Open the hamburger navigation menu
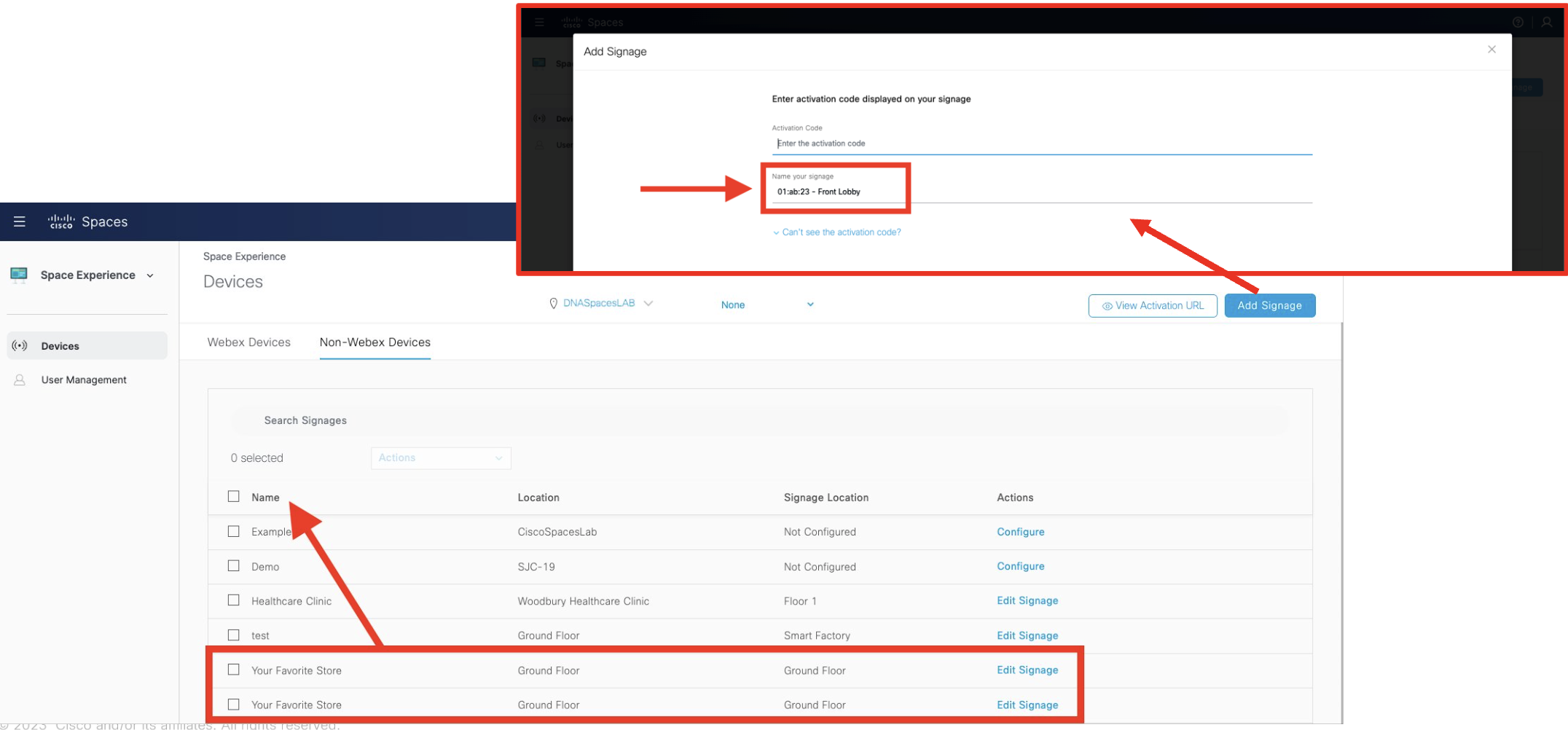1568x730 pixels. 20,221
